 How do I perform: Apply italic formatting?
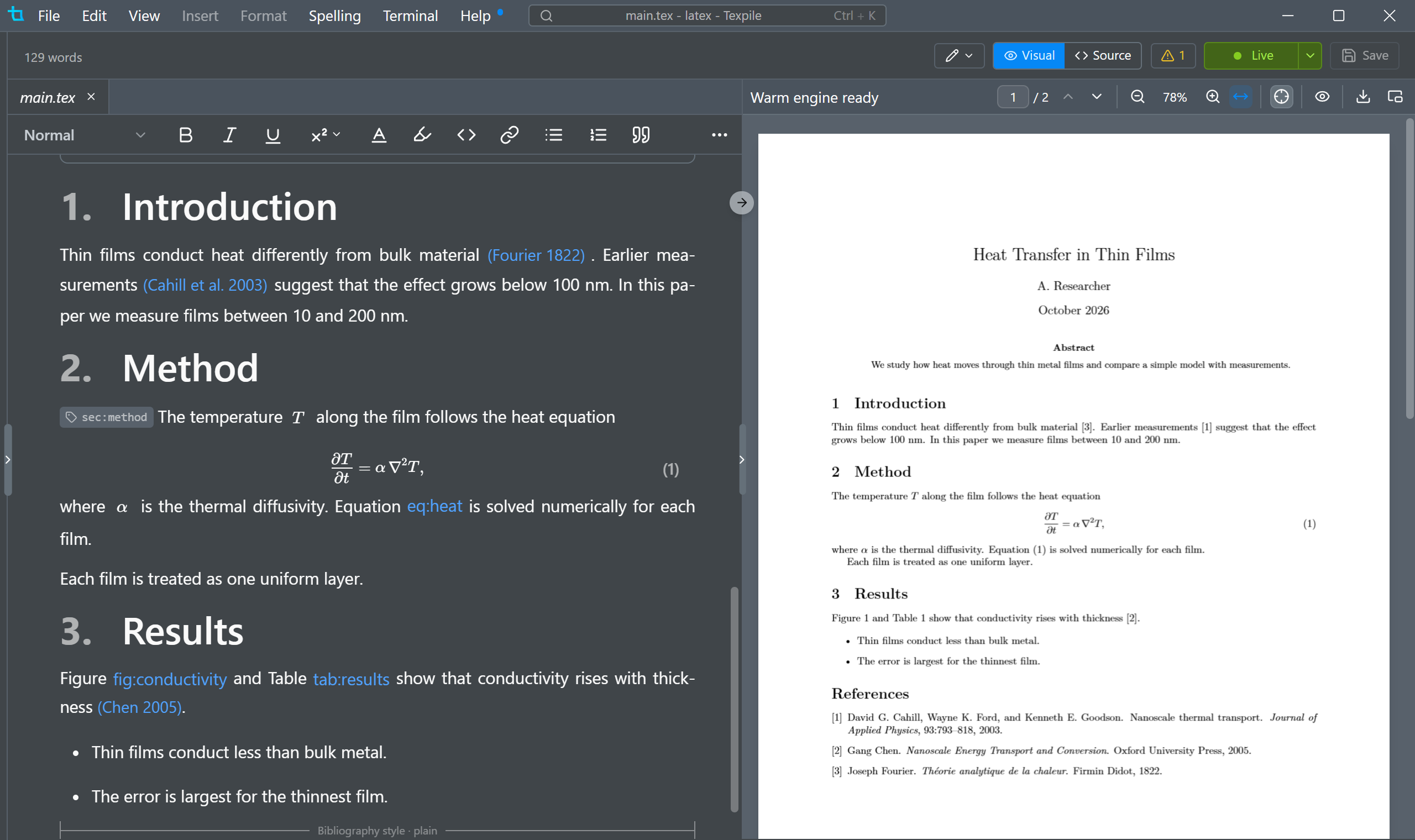[229, 135]
